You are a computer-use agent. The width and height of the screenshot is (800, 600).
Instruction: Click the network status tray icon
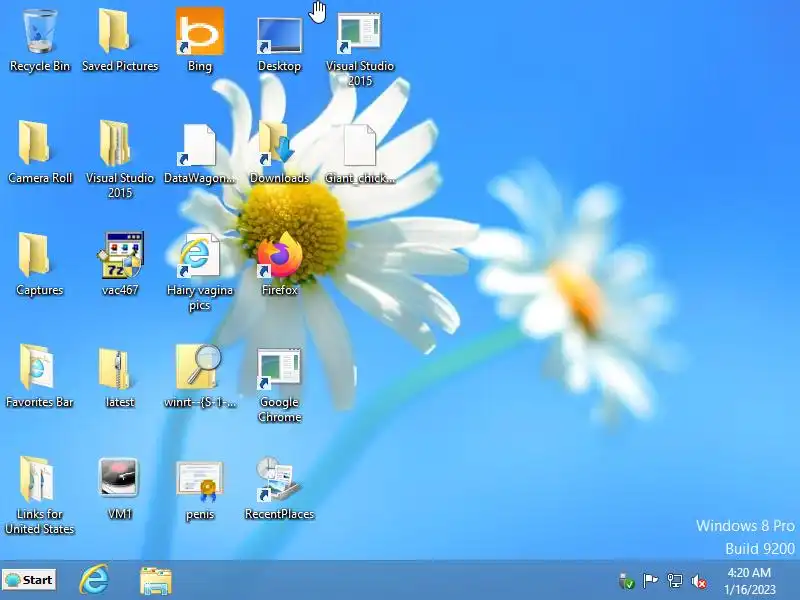(x=675, y=581)
